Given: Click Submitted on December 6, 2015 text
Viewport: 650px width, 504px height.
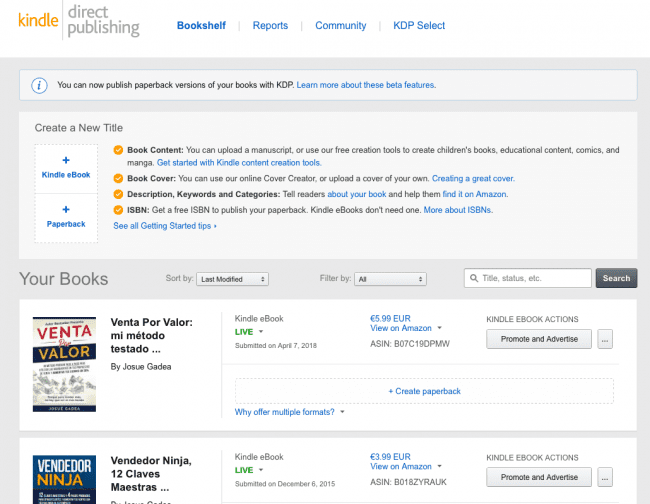Looking at the screenshot, I should coord(285,484).
